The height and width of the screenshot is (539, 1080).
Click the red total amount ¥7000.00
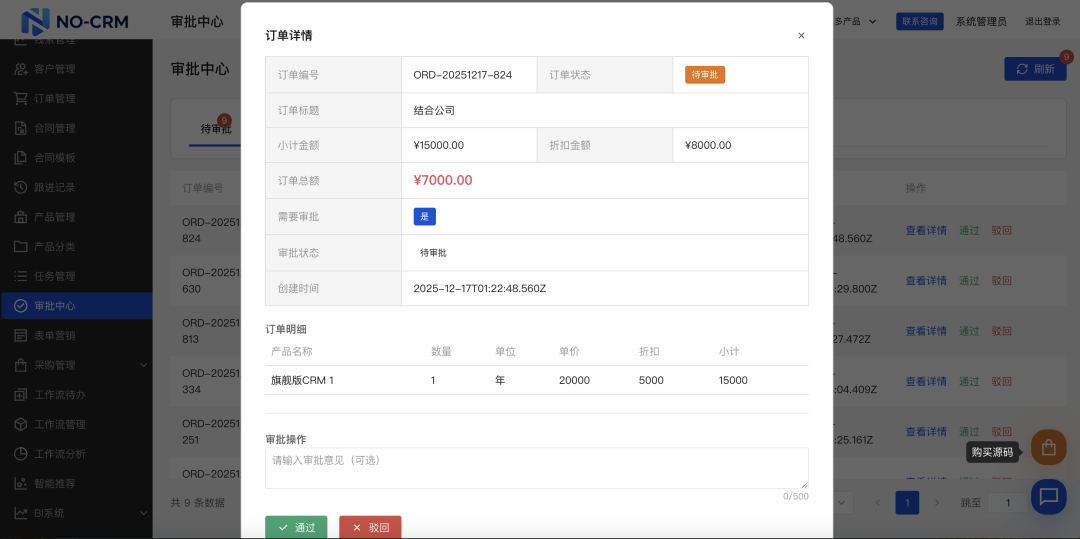(x=442, y=180)
